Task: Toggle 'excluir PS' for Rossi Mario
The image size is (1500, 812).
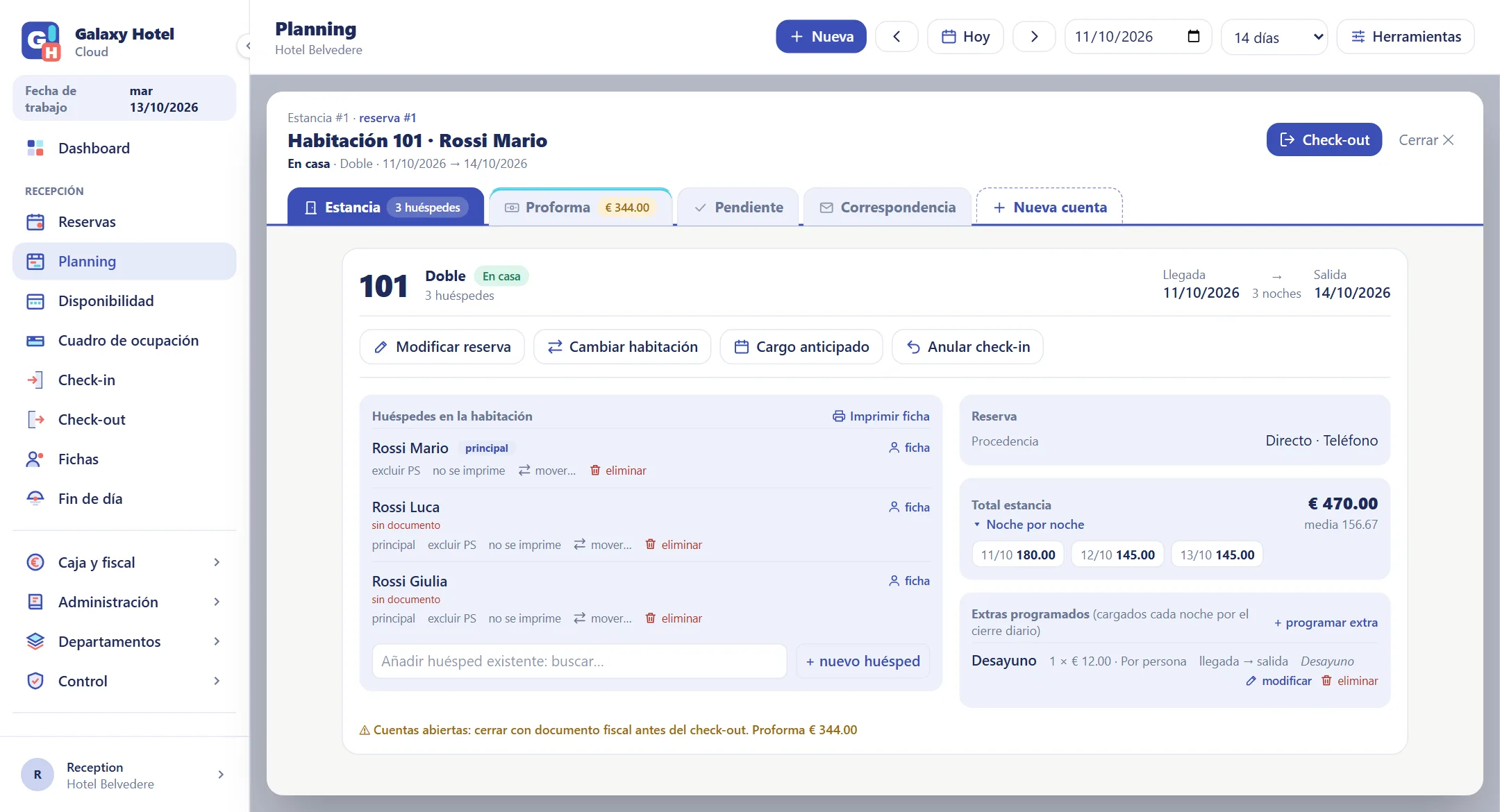Action: (x=396, y=471)
